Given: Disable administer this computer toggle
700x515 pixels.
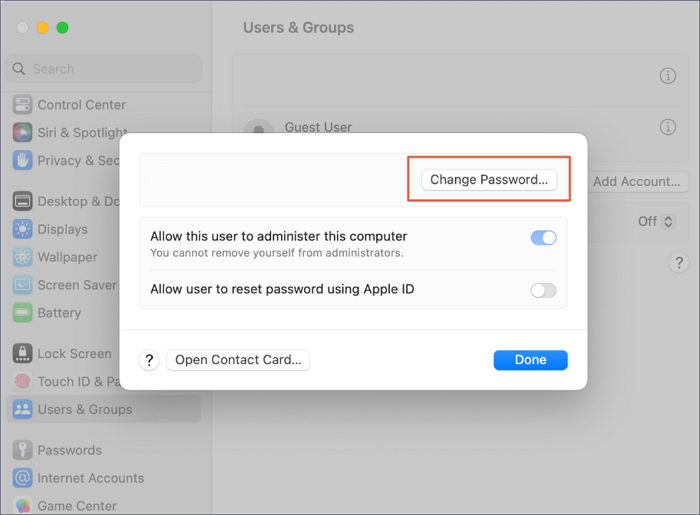Looking at the screenshot, I should (x=543, y=238).
